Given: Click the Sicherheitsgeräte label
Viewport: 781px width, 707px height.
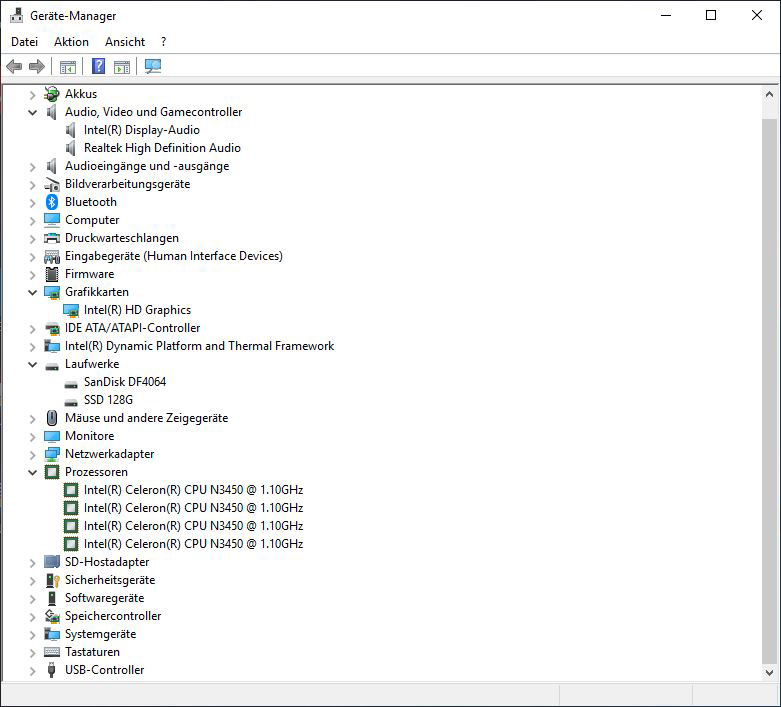Looking at the screenshot, I should point(110,580).
